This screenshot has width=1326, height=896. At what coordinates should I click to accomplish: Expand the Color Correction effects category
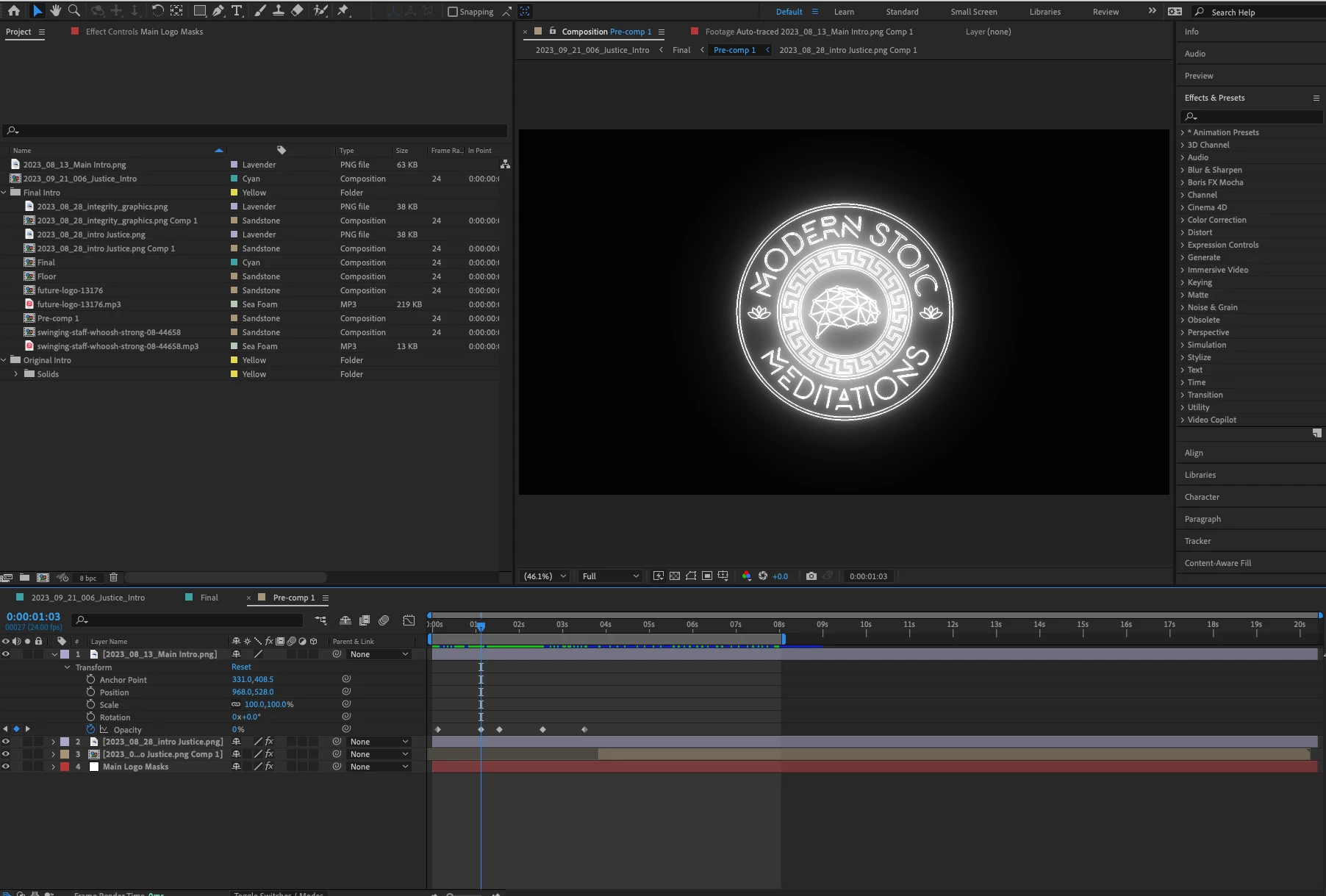(x=1183, y=220)
